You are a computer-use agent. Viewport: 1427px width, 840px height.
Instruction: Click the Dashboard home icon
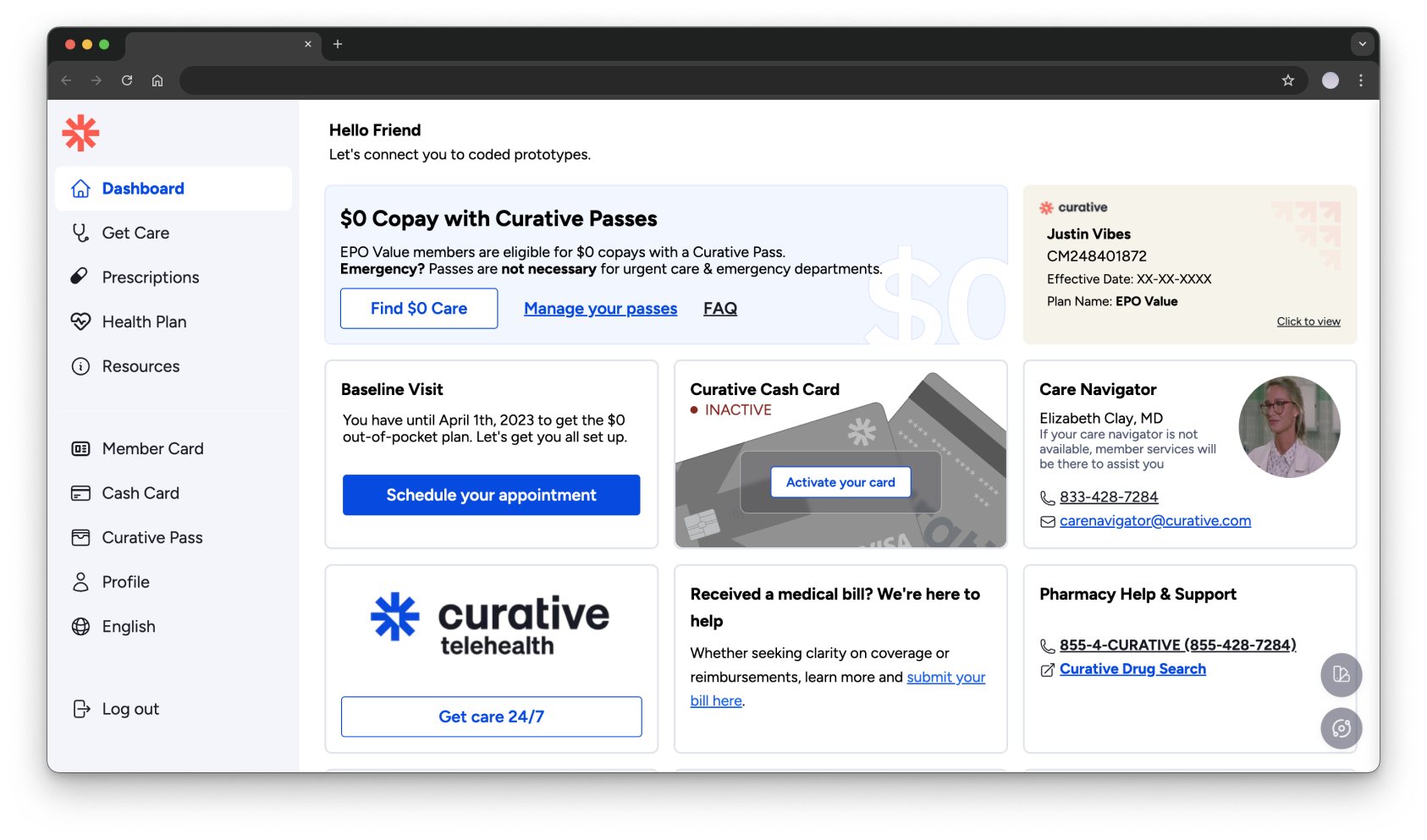click(80, 189)
